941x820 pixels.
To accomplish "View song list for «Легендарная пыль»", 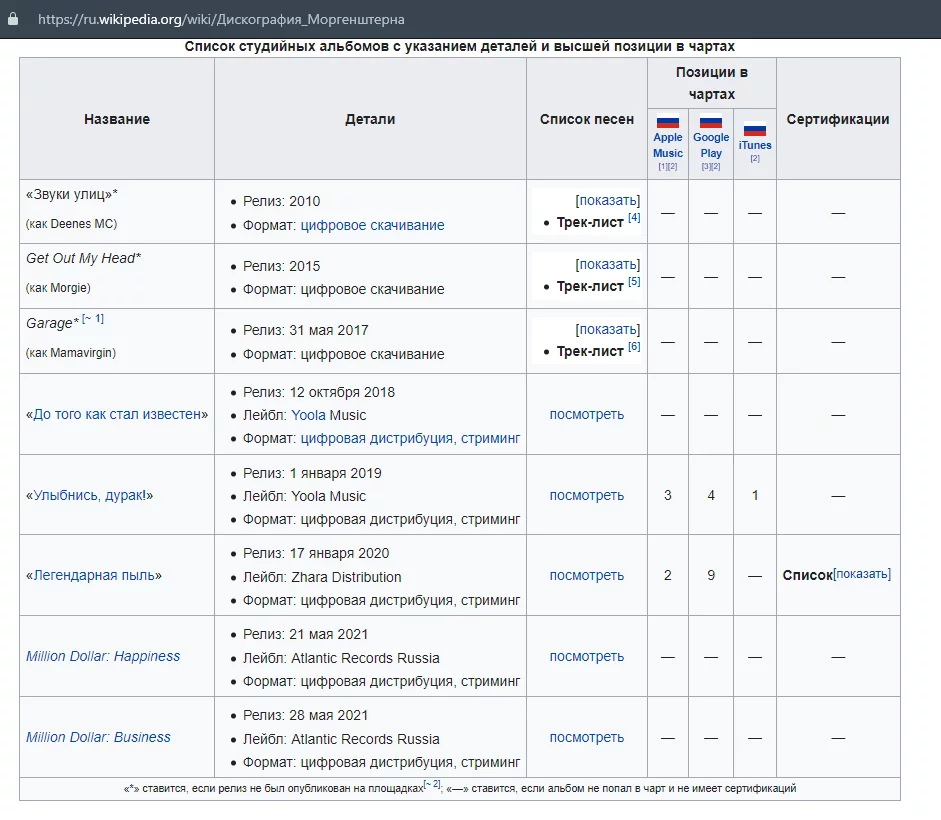I will (x=586, y=575).
